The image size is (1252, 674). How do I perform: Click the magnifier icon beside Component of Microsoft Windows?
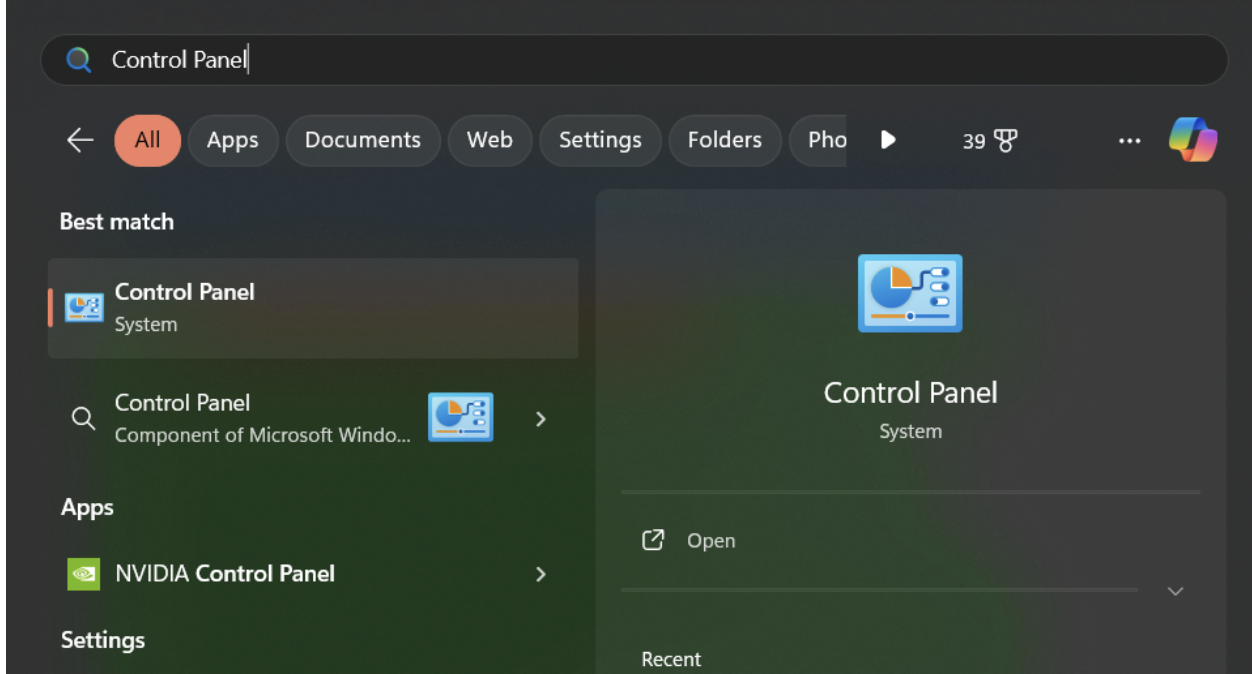point(83,418)
